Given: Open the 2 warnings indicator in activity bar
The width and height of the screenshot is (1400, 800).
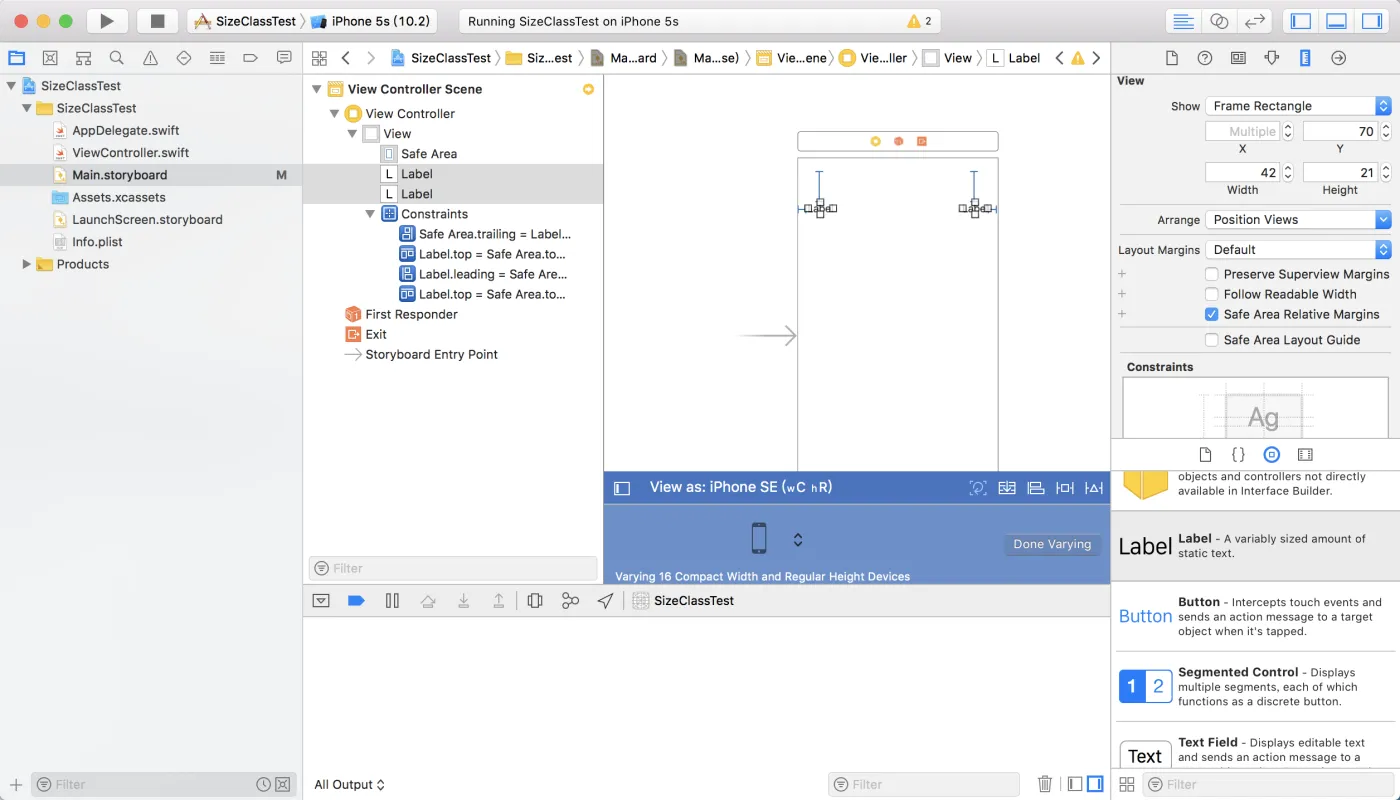Looking at the screenshot, I should pos(919,21).
